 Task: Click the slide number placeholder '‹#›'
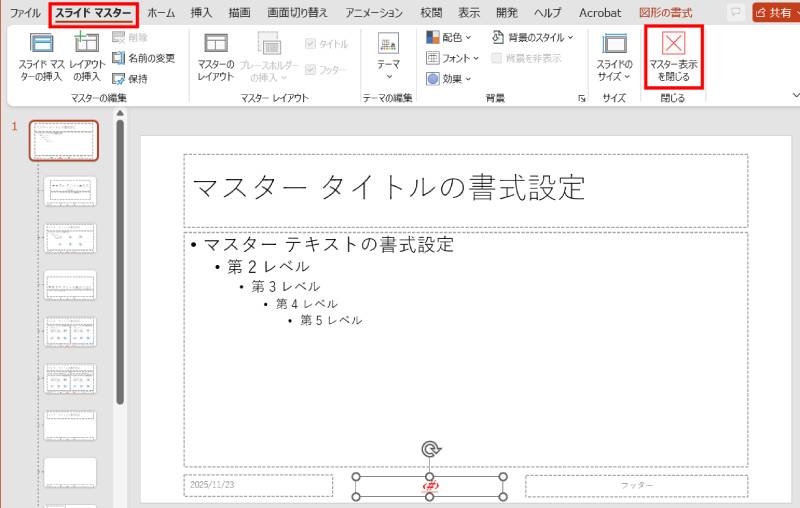point(430,486)
